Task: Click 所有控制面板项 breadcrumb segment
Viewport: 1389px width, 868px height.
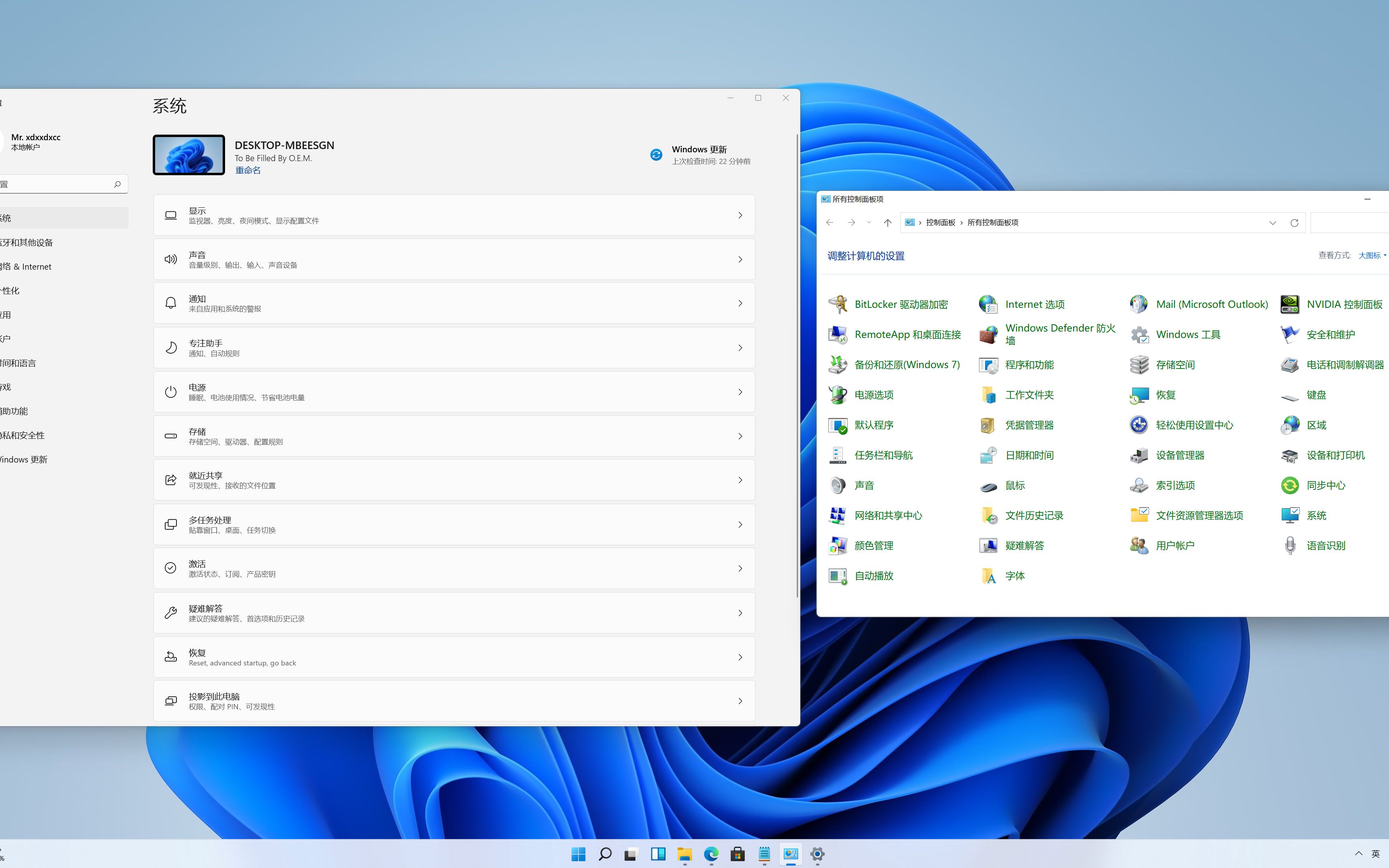Action: [x=993, y=223]
